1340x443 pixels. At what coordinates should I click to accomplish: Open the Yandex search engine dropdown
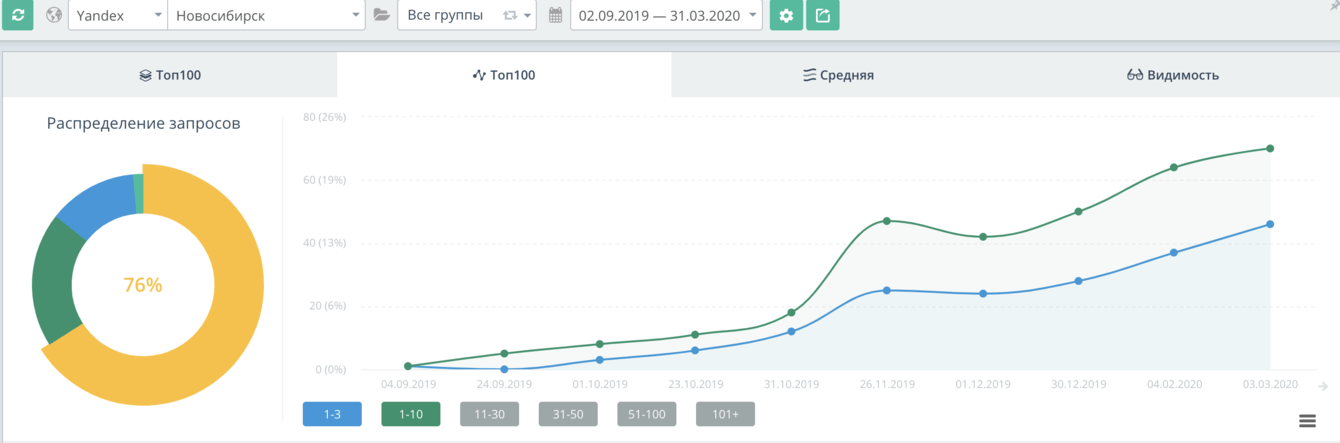(x=117, y=15)
